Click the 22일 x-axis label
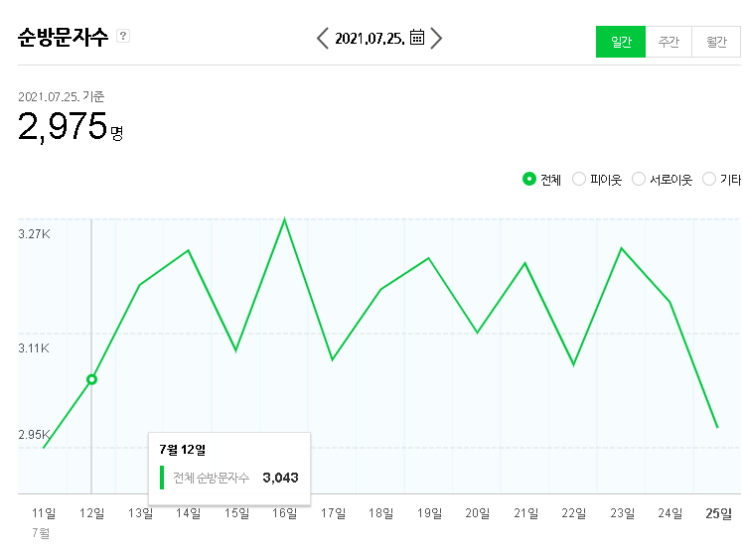 coord(574,513)
